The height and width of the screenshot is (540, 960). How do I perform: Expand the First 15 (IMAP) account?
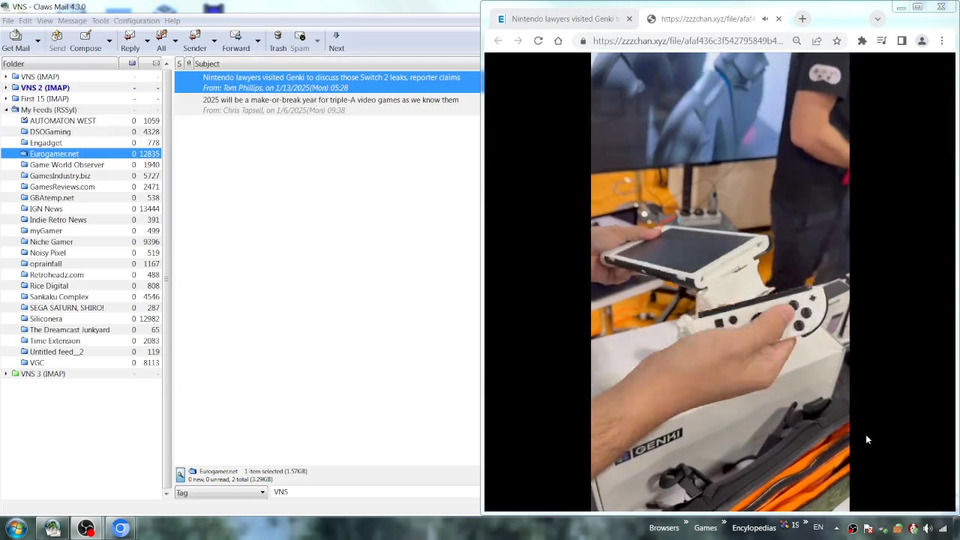coord(6,99)
